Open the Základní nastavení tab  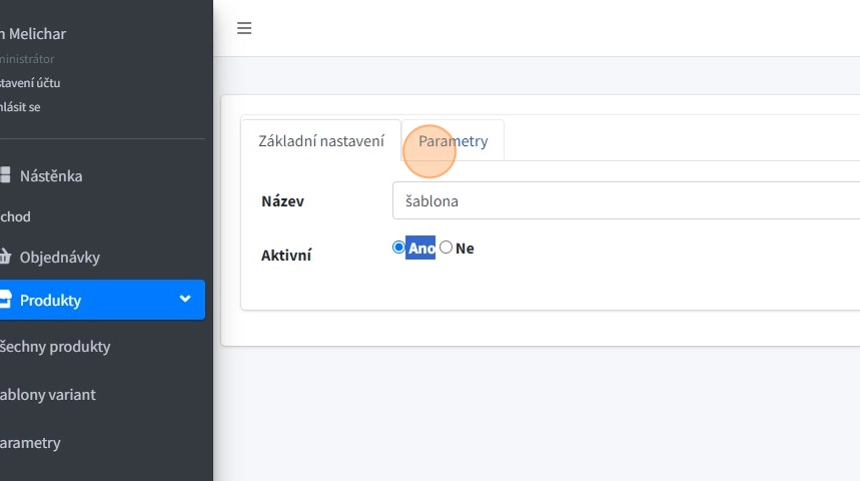(321, 141)
